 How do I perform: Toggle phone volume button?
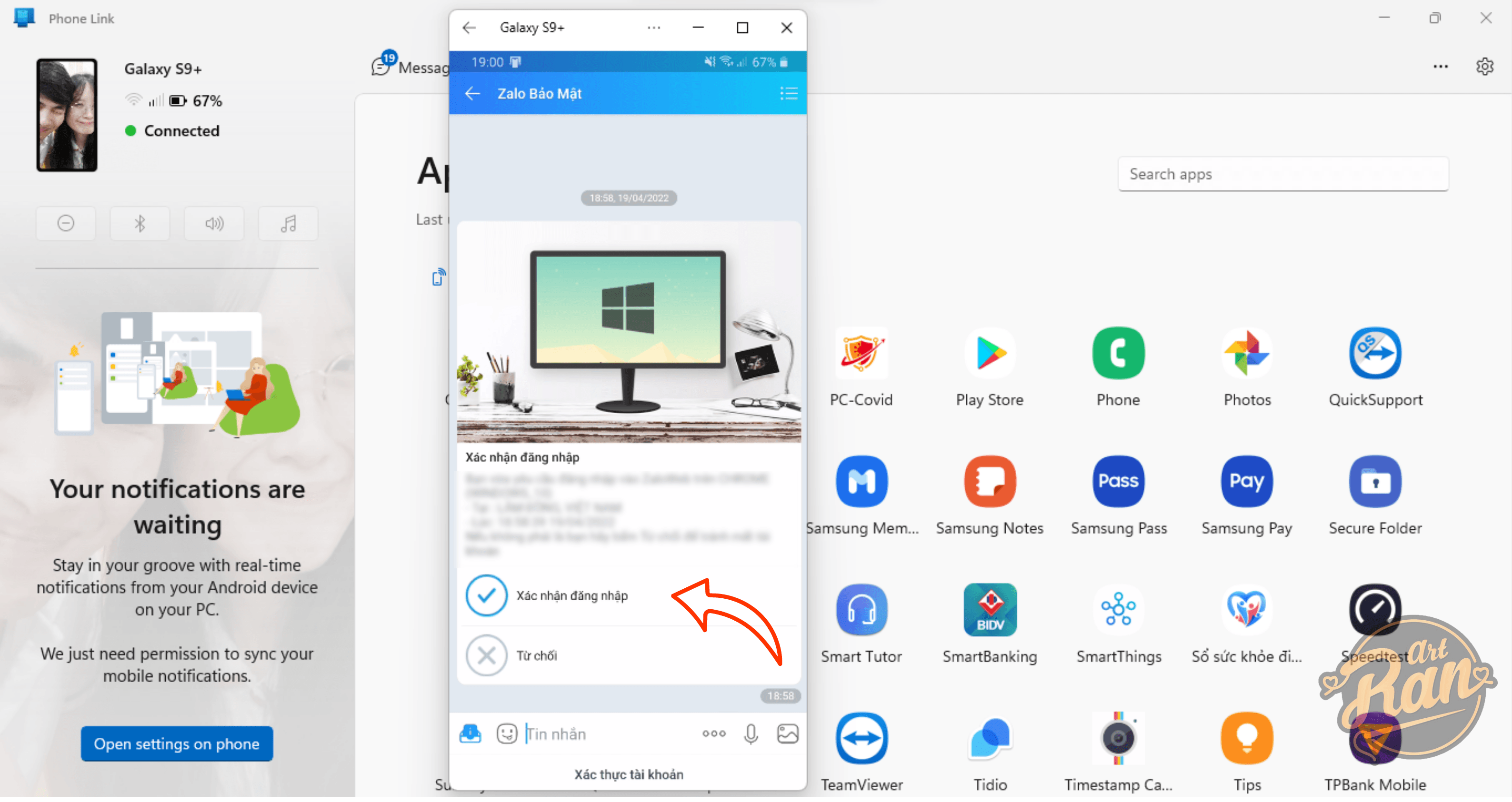[214, 224]
